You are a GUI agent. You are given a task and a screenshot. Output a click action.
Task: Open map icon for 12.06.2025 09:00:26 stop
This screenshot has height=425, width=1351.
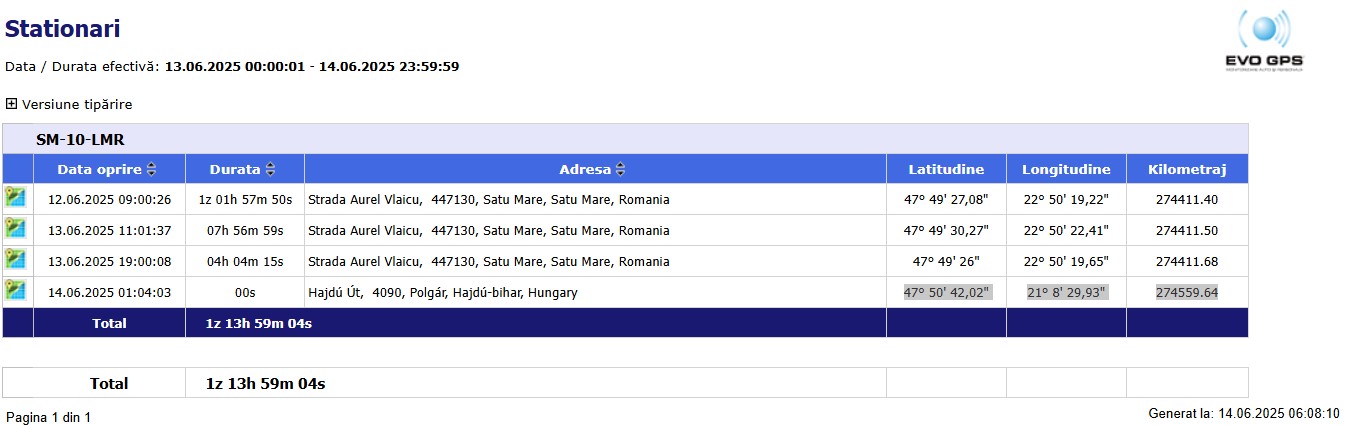coord(14,197)
